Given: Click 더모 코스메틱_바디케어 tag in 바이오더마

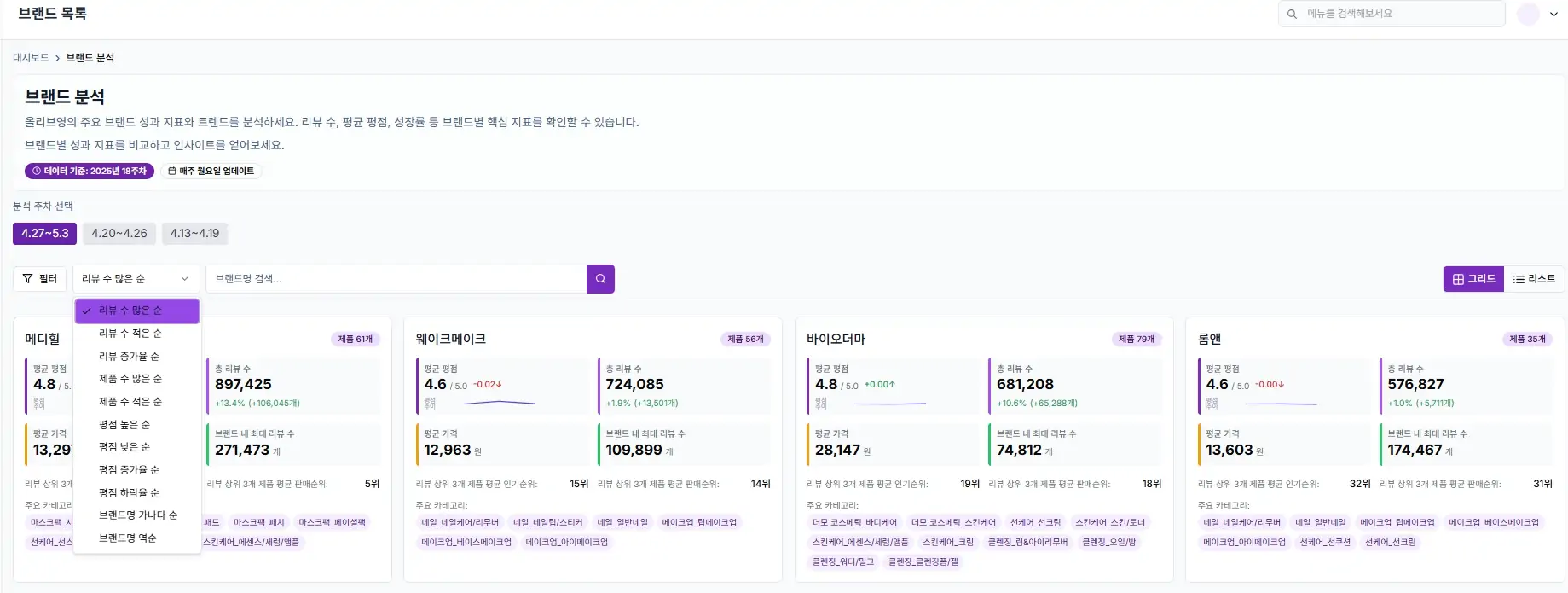Looking at the screenshot, I should 854,522.
